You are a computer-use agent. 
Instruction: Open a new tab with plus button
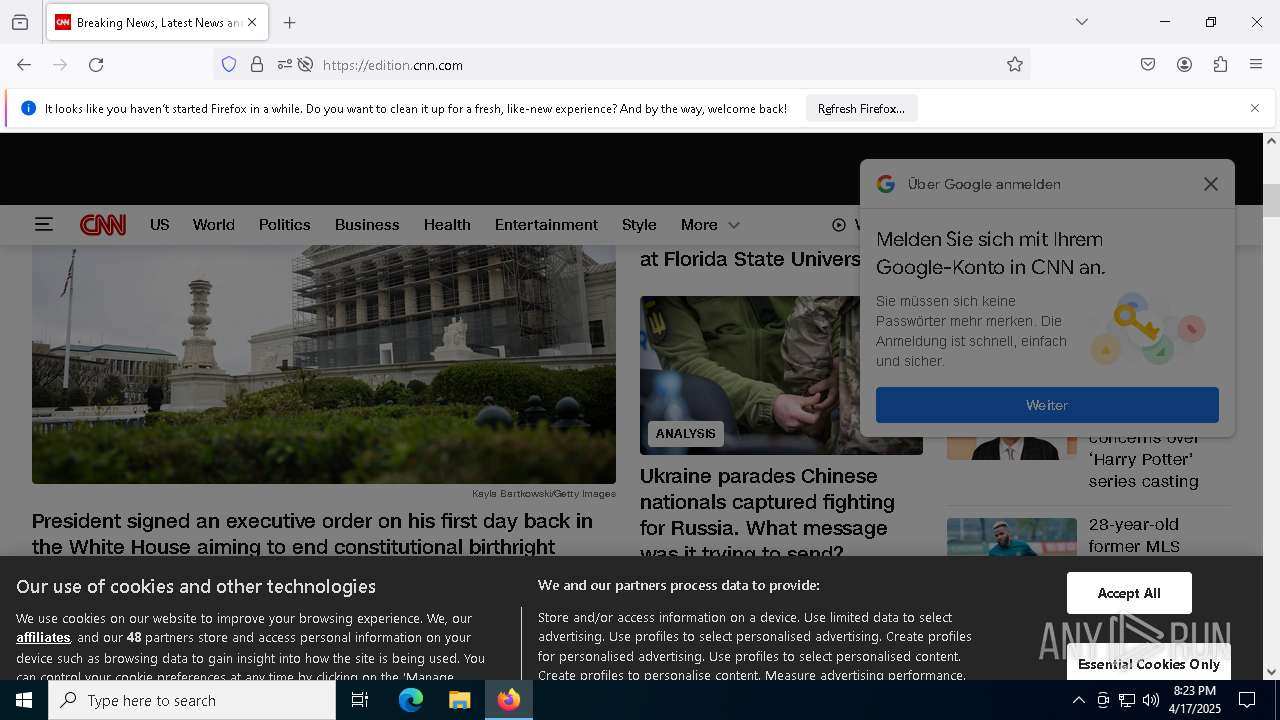click(x=290, y=22)
